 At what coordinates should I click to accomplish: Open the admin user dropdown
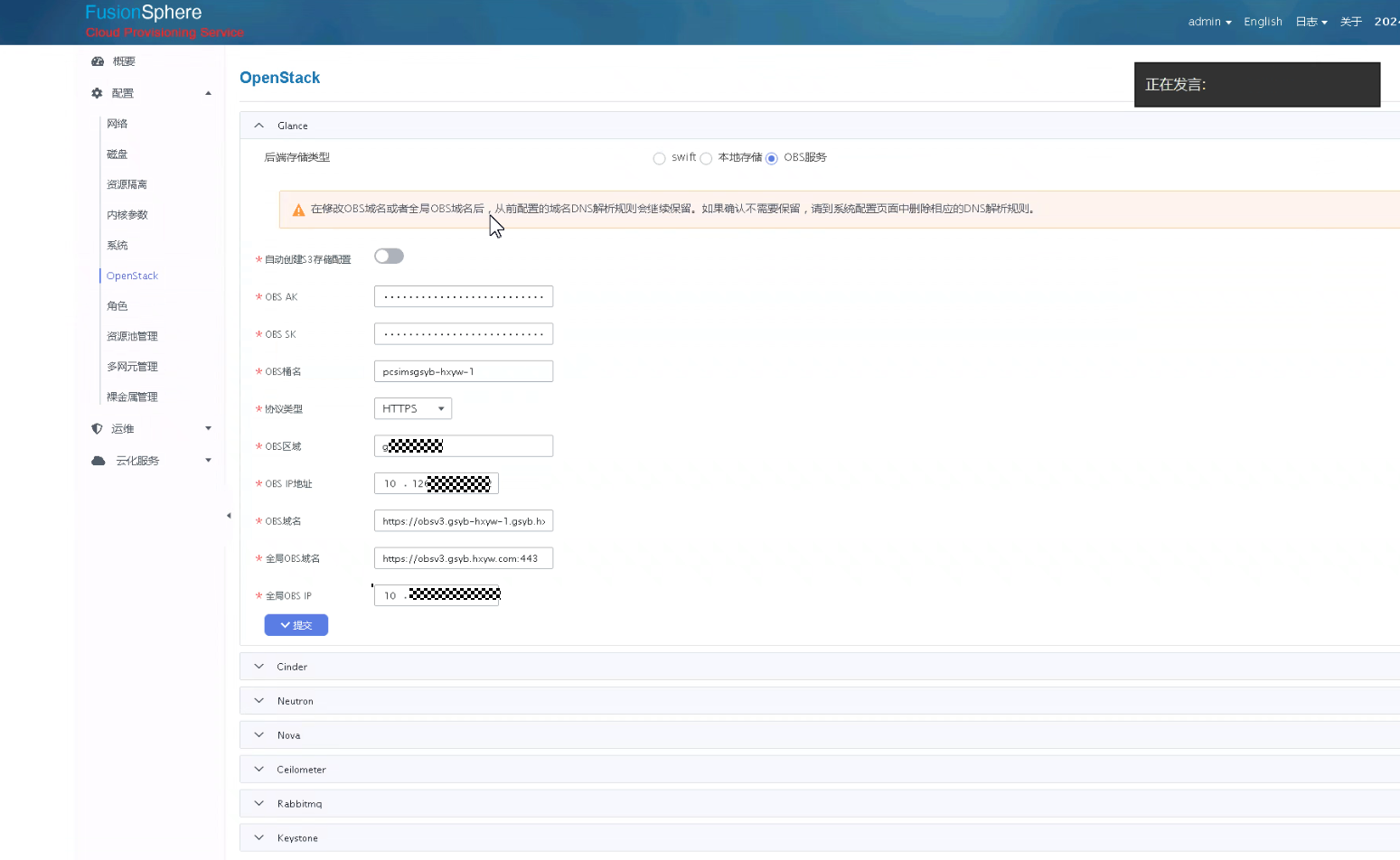click(x=1209, y=22)
